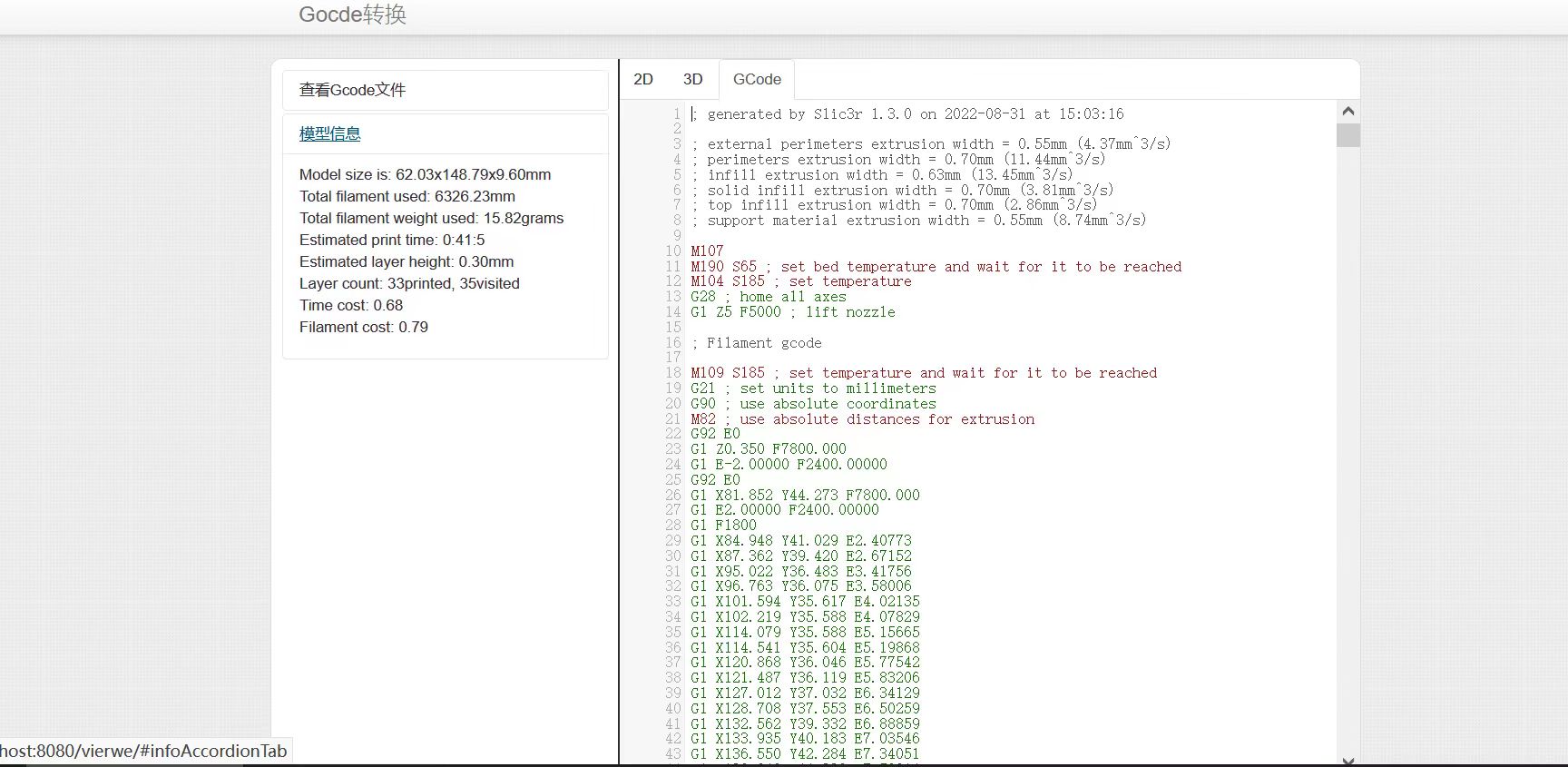This screenshot has height=767, width=1568.
Task: Click Layer count 33printed, 35visited line
Action: tap(409, 283)
